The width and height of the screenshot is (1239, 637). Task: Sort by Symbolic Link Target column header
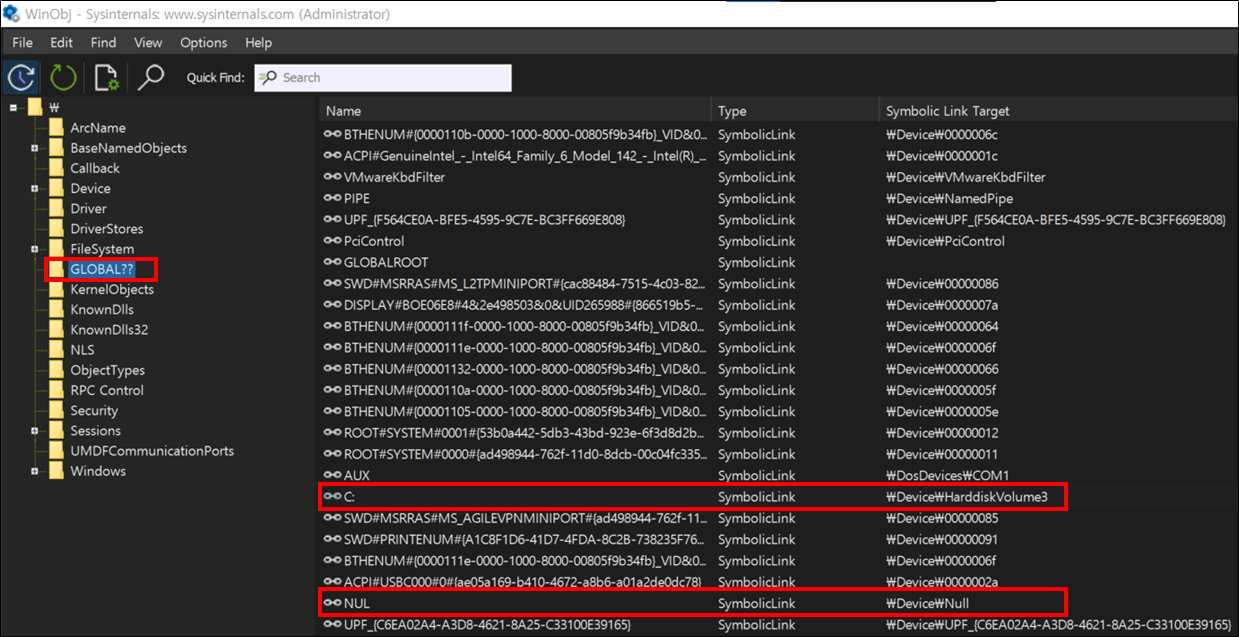(x=1058, y=111)
